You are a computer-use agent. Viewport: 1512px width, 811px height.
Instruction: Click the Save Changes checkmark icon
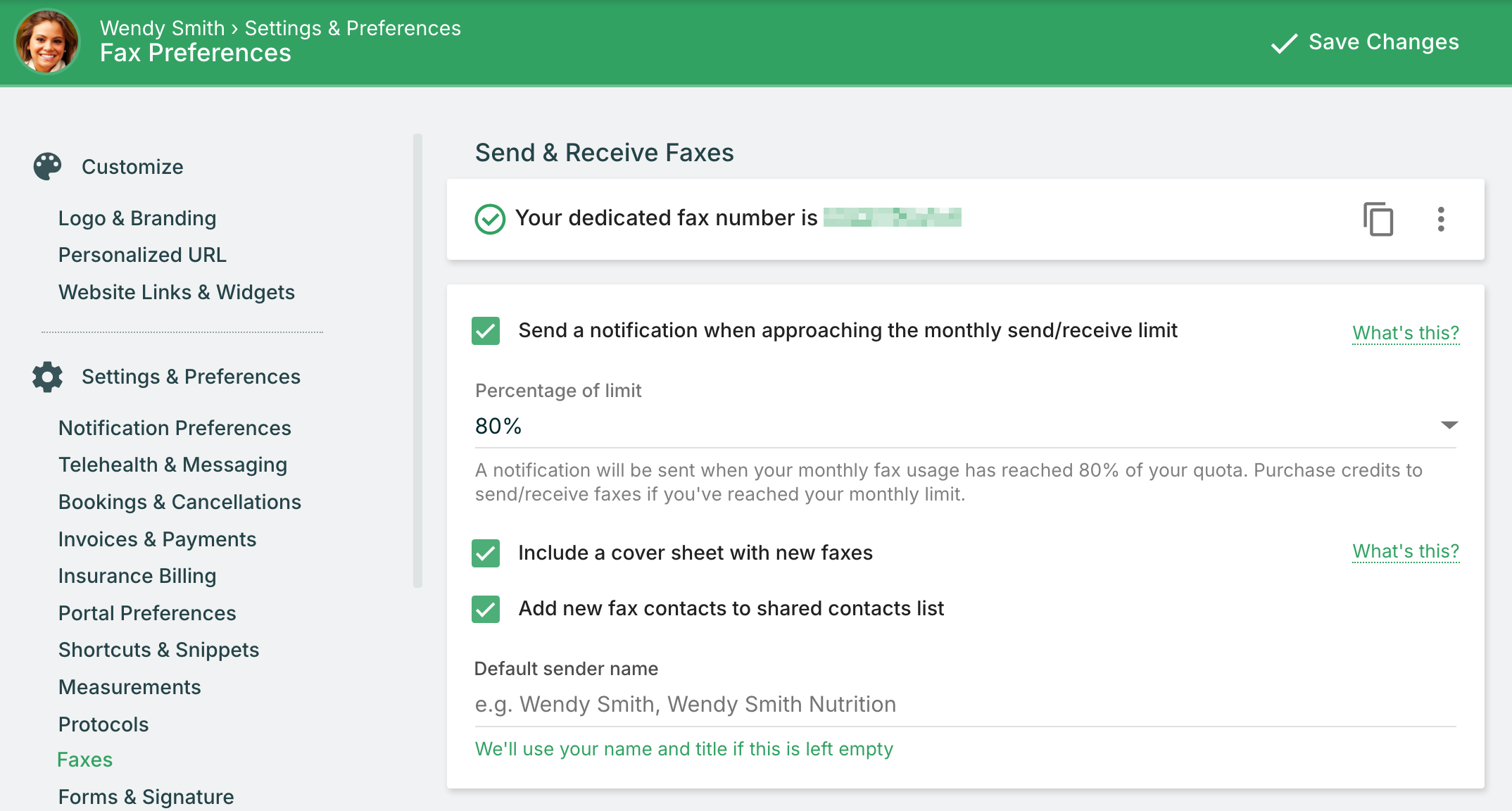pyautogui.click(x=1284, y=43)
